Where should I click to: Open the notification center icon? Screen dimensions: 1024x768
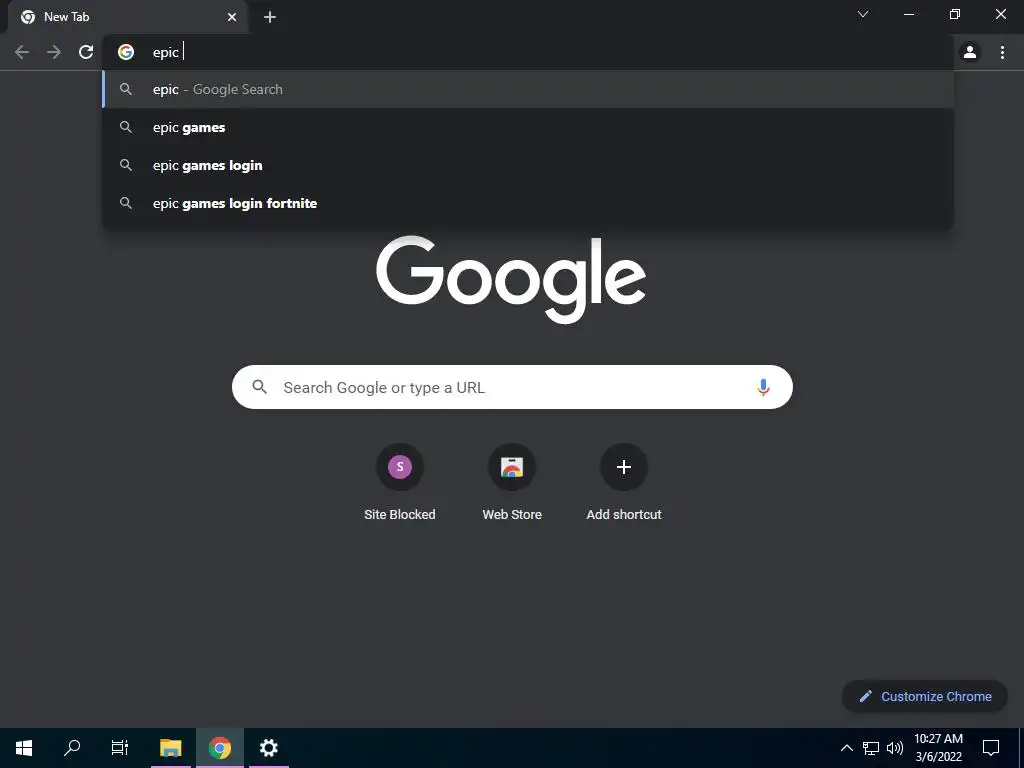coord(991,748)
